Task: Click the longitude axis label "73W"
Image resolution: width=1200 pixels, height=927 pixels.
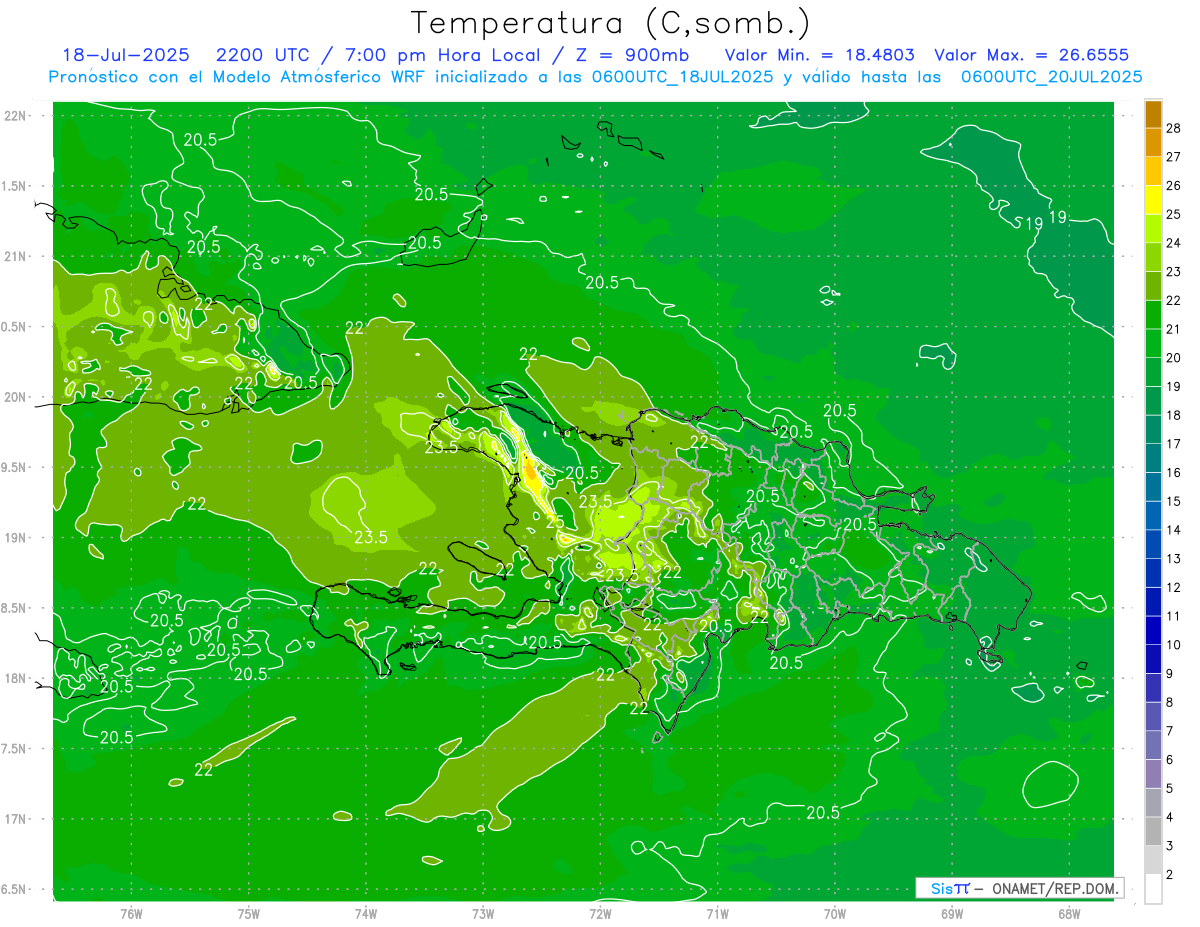Action: pos(483,913)
